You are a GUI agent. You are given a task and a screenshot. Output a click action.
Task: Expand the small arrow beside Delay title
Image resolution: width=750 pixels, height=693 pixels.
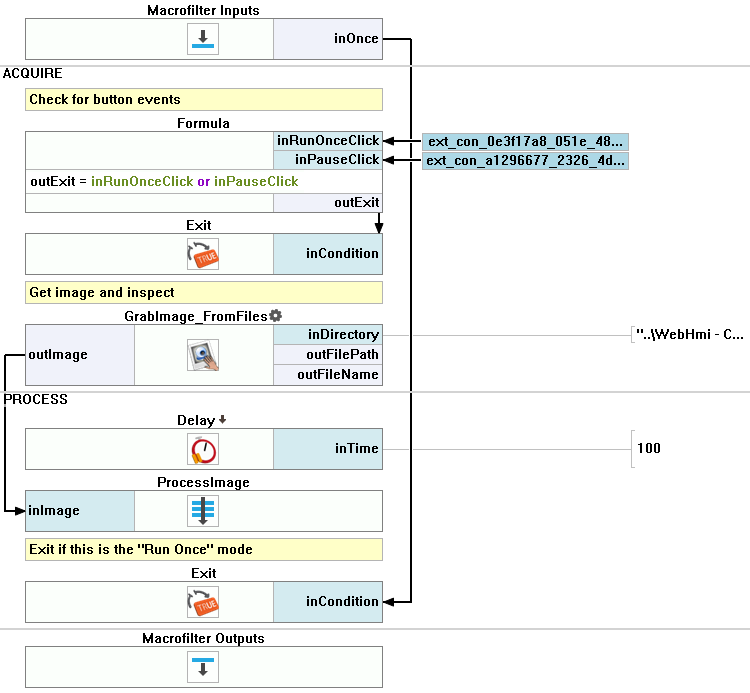point(222,420)
